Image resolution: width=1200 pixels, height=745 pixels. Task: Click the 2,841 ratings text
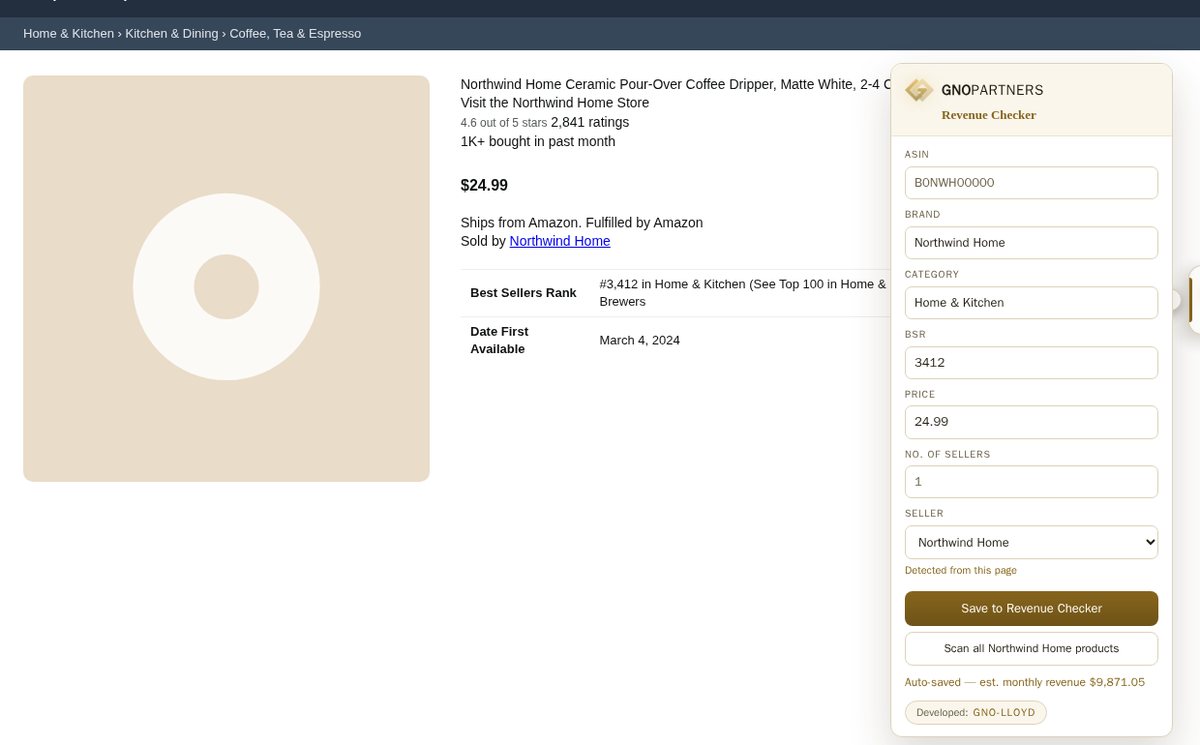(590, 122)
